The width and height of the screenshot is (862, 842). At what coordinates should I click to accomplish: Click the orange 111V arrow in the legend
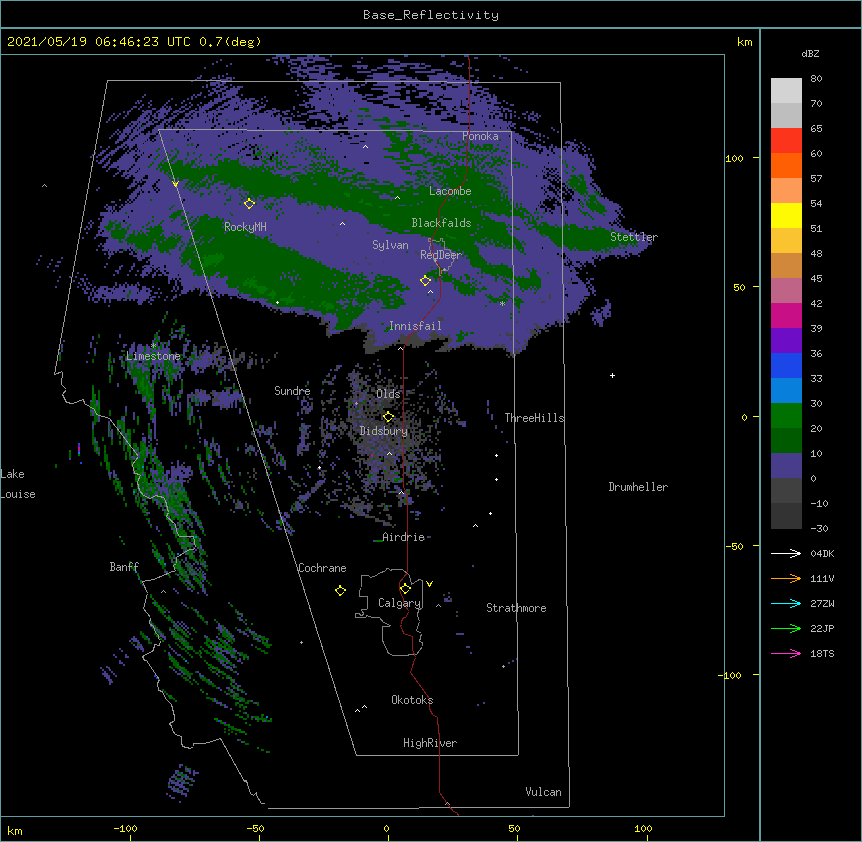786,578
